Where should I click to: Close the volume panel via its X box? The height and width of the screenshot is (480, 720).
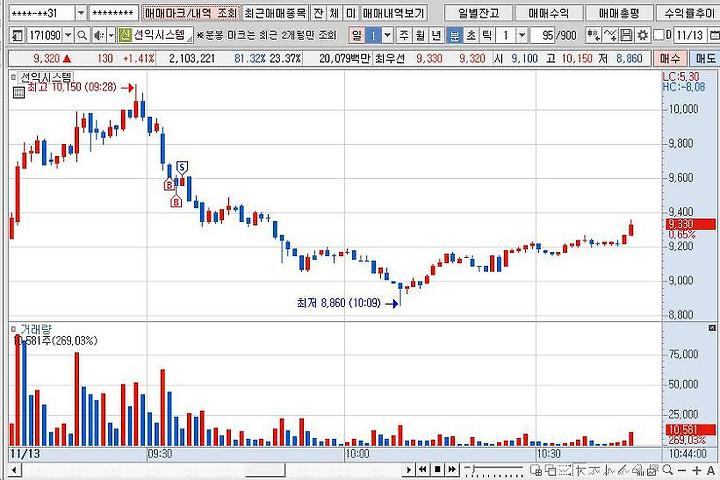point(712,328)
